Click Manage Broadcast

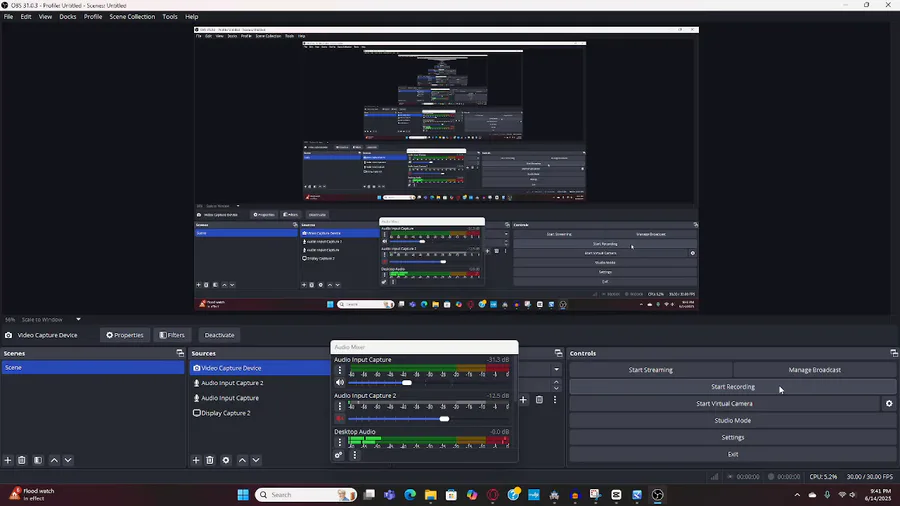[814, 370]
